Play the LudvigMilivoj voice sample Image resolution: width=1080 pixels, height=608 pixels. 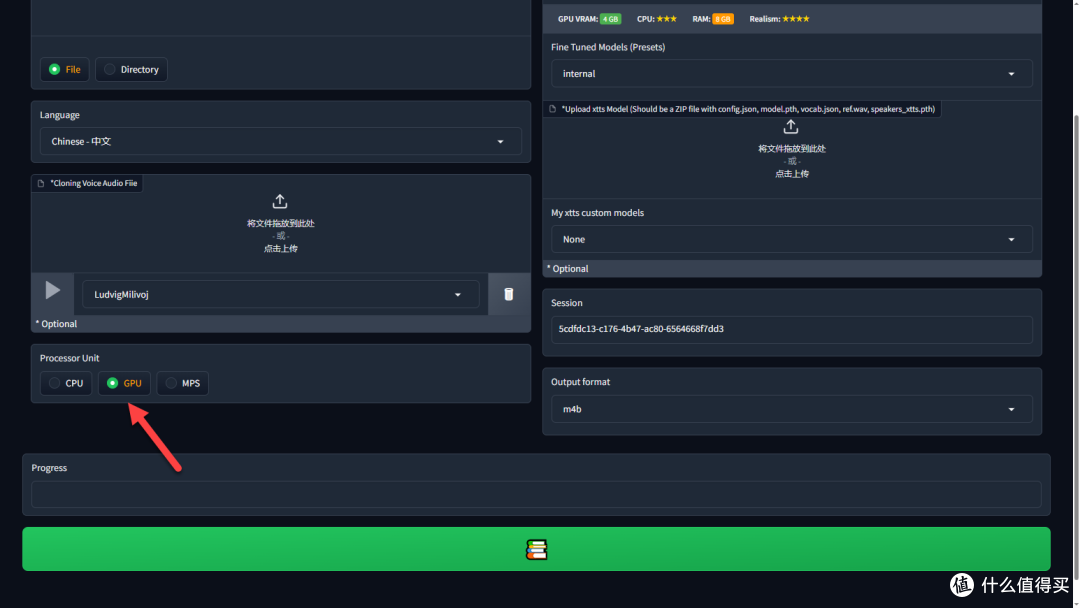tap(52, 291)
